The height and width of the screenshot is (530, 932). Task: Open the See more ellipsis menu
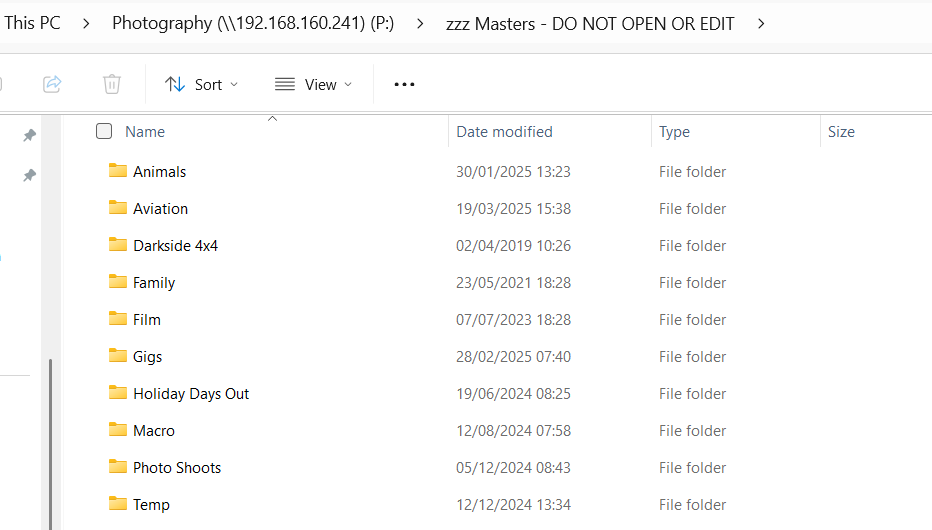click(x=404, y=84)
